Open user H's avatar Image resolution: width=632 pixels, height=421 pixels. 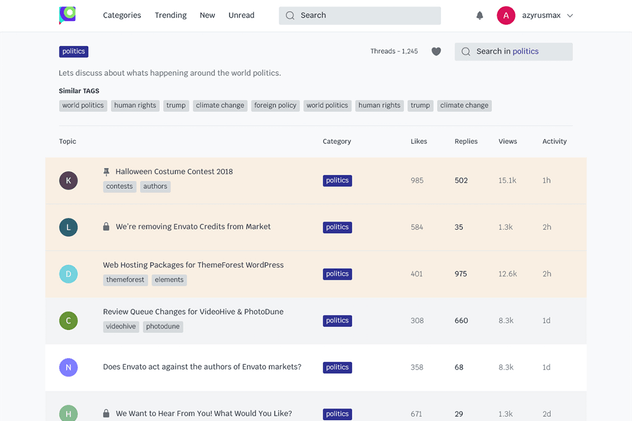pyautogui.click(x=69, y=413)
